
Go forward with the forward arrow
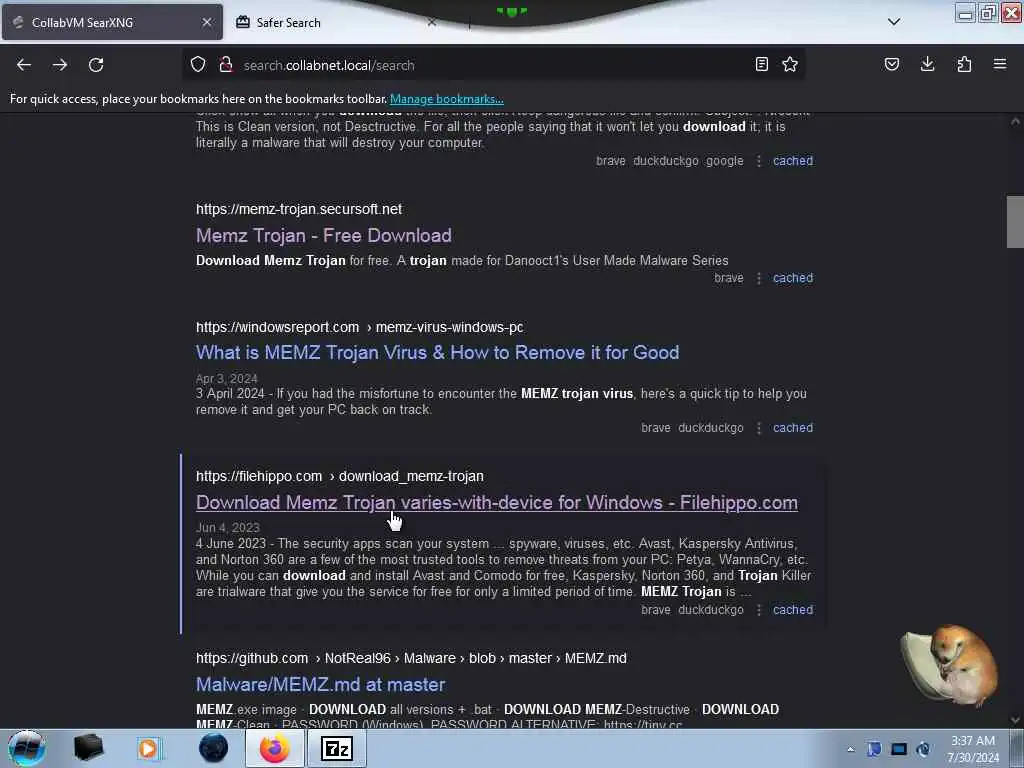click(x=60, y=65)
